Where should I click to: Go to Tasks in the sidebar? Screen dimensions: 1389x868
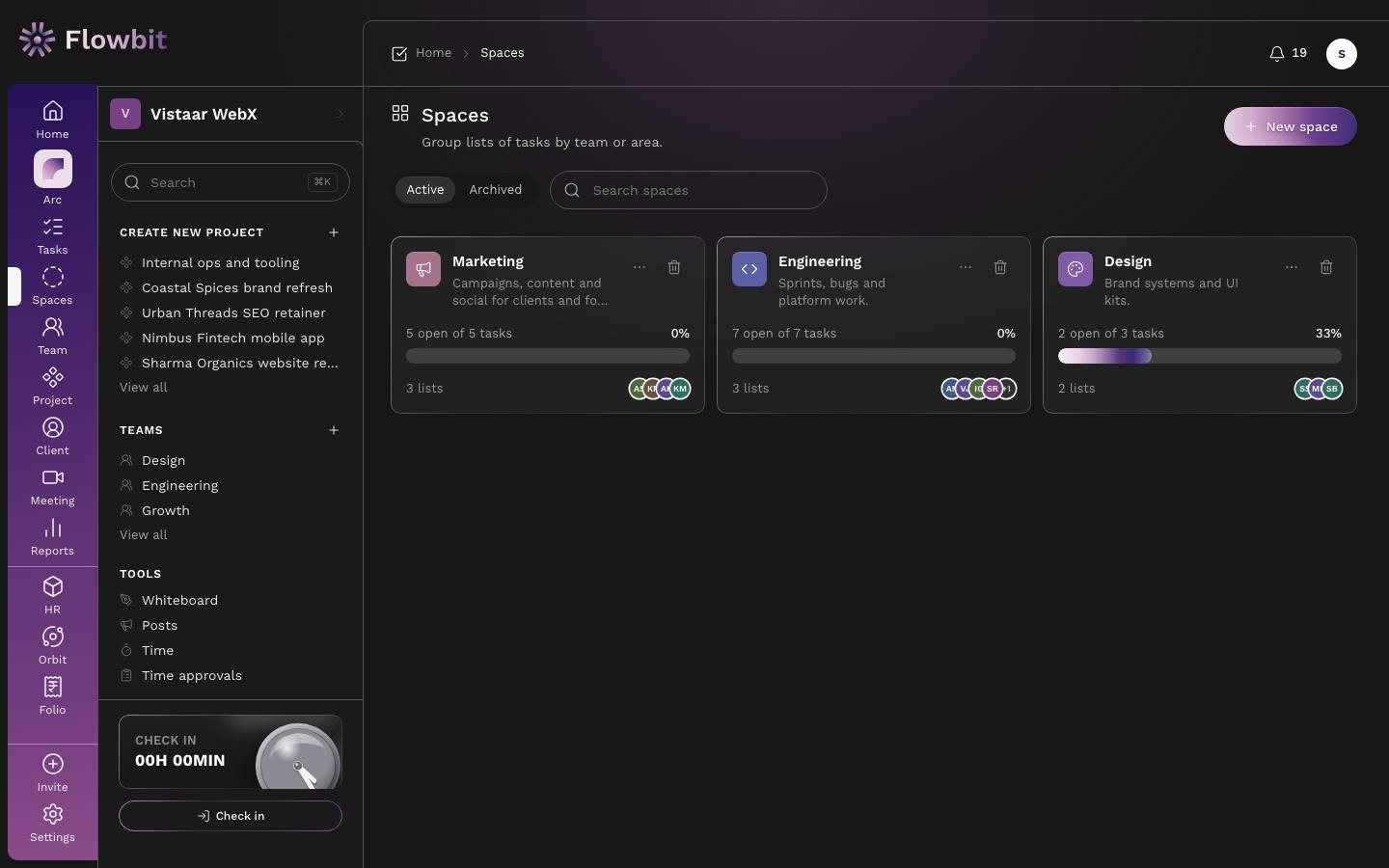point(52,236)
